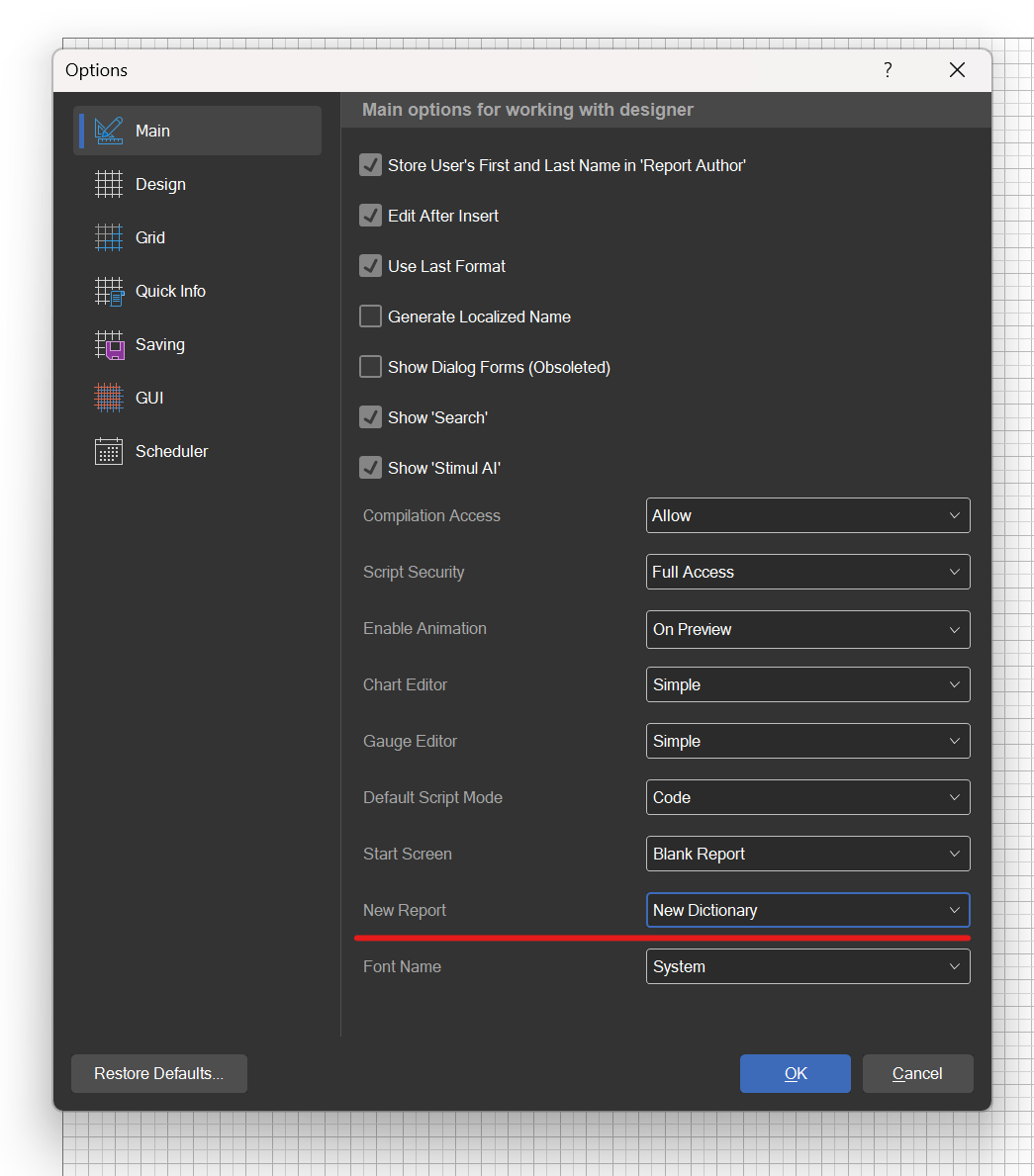
Task: Open the GUI options tab label
Action: (x=149, y=398)
